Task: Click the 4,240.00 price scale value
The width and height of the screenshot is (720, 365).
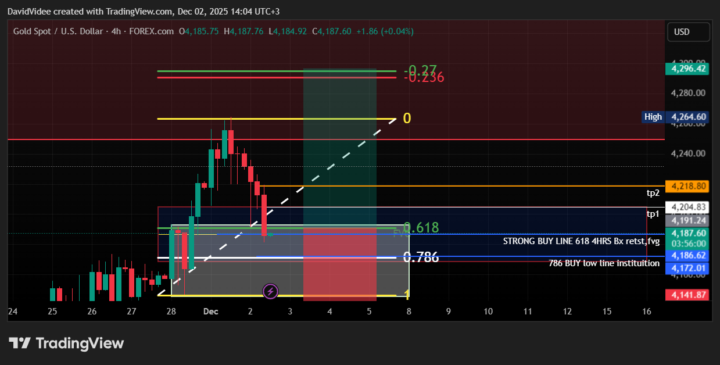Action: pyautogui.click(x=687, y=153)
